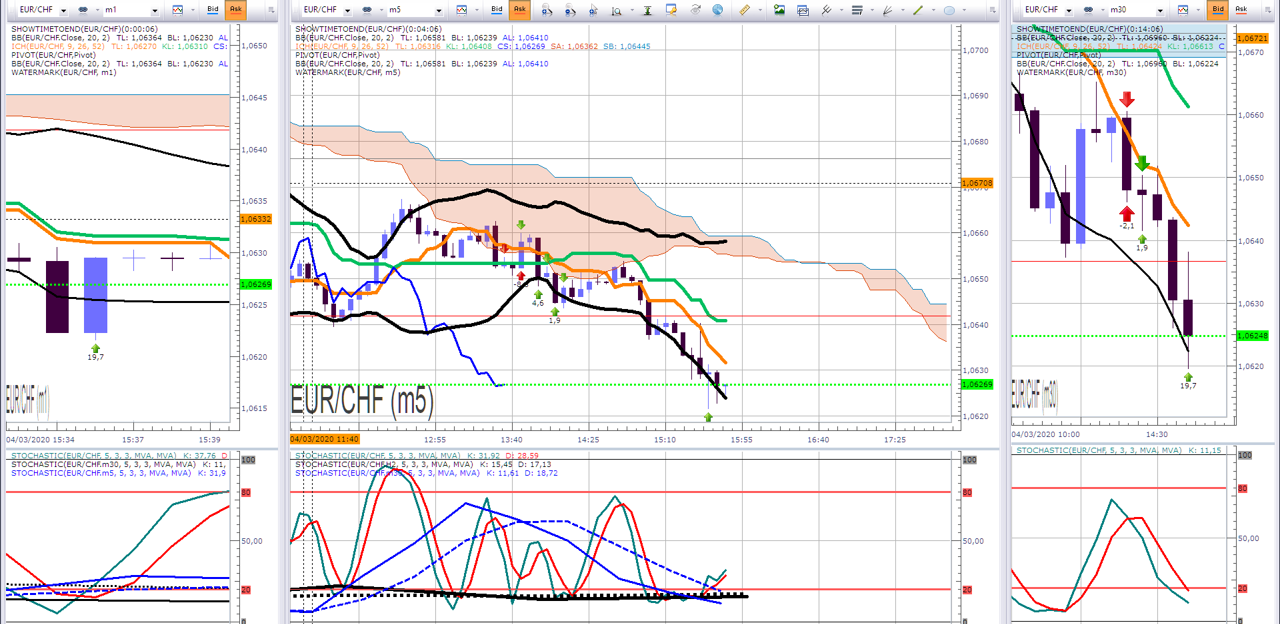
Task: Click the chart snapshot frame icon
Action: pos(803,9)
